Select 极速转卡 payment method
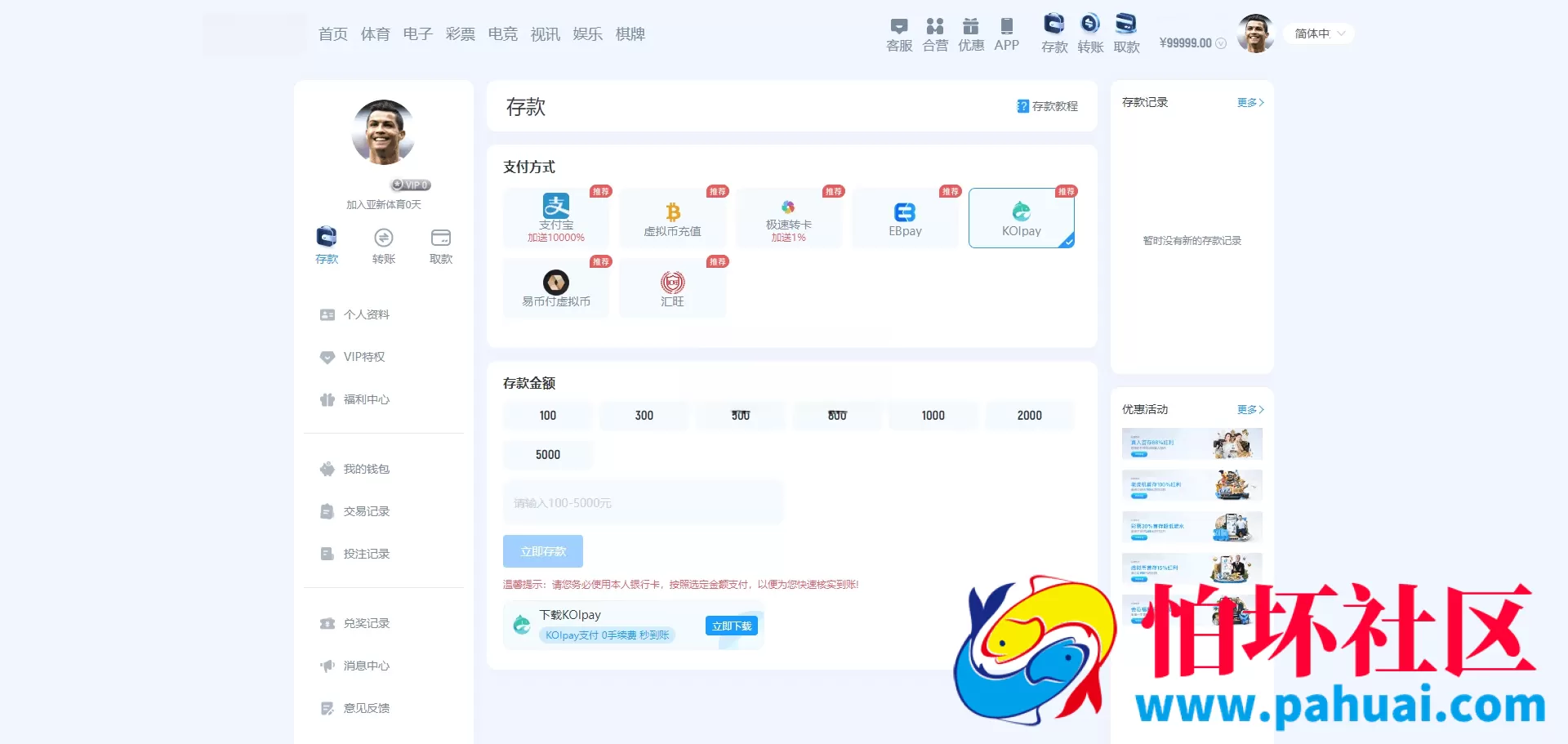The height and width of the screenshot is (744, 1568). click(788, 218)
